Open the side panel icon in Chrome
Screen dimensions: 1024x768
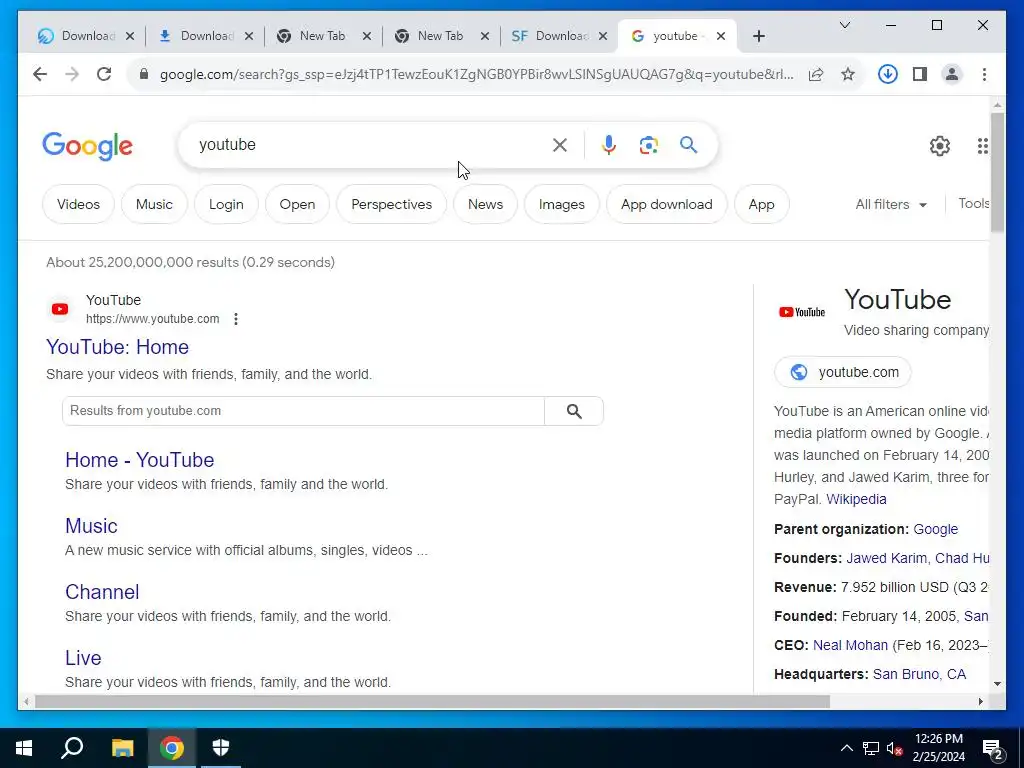click(x=920, y=74)
